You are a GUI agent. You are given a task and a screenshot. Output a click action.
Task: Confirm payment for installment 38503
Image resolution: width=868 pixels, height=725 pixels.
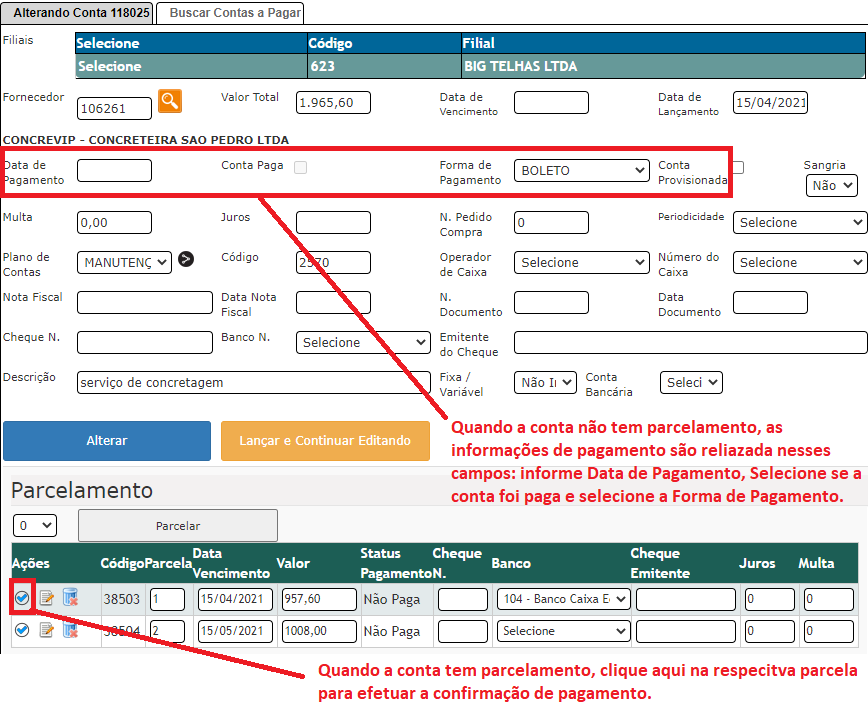point(22,598)
